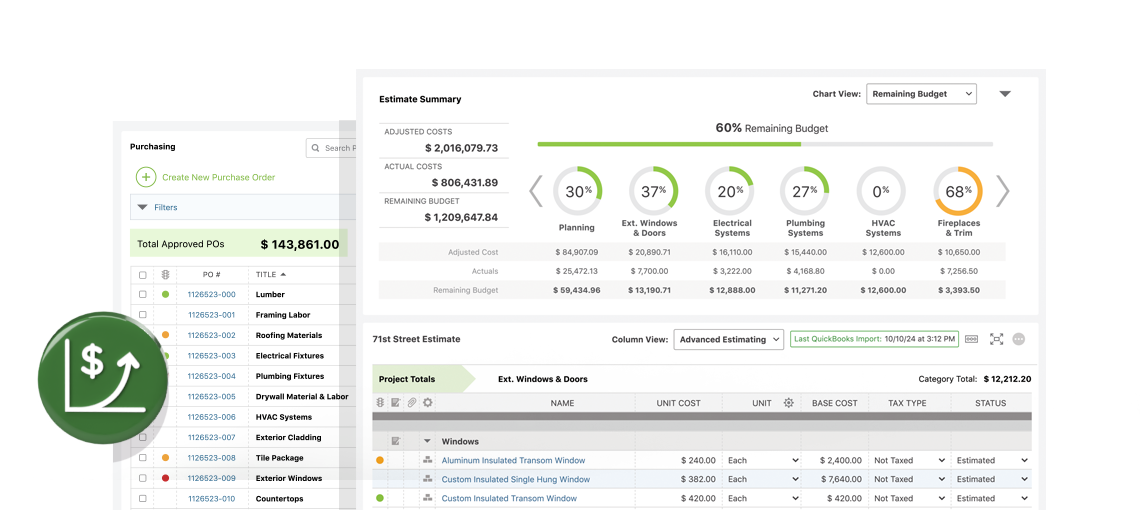Open purchase order 1126523-005
1140x510 pixels.
[212, 397]
